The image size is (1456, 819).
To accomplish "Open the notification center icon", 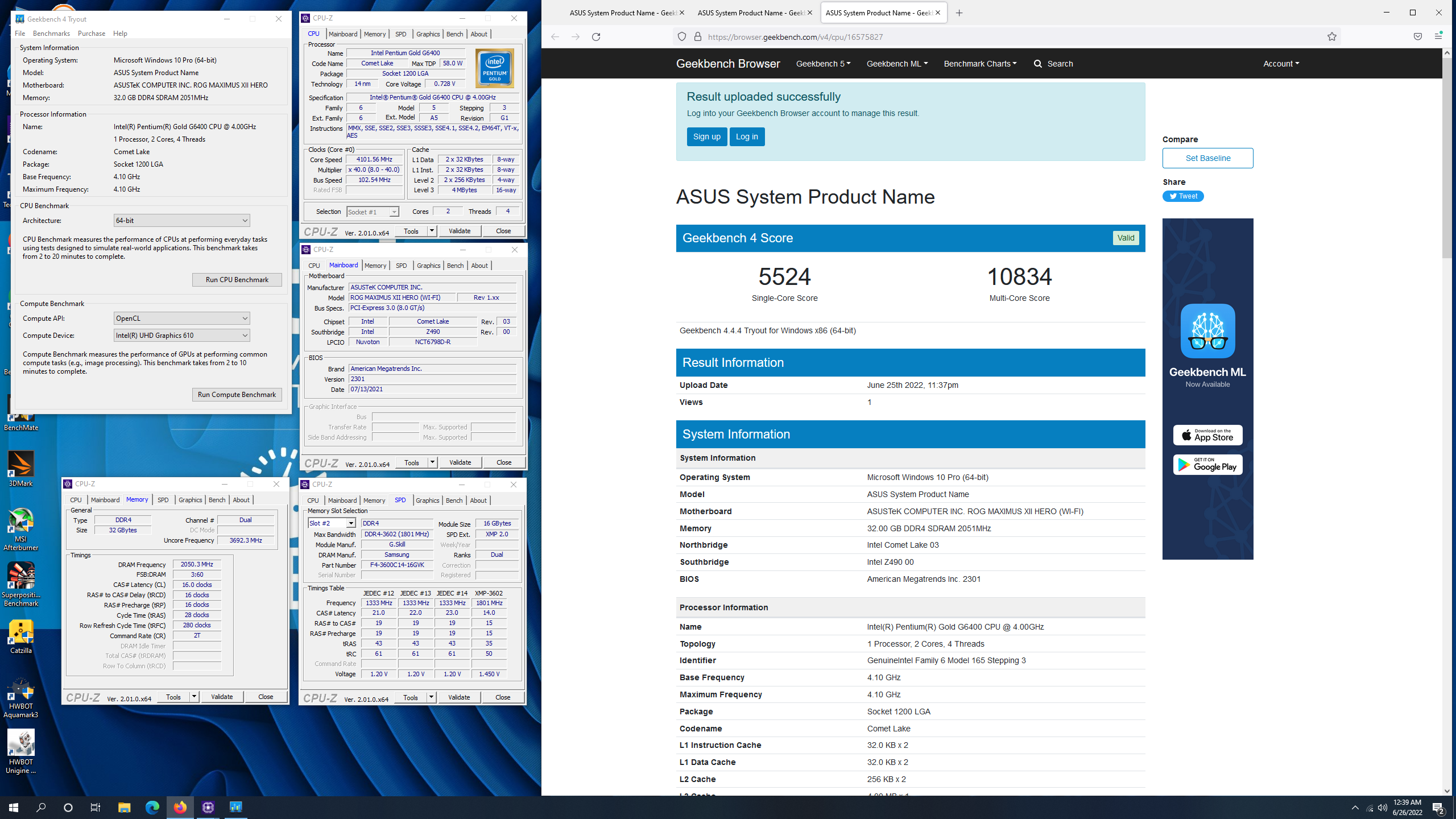I will pos(1438,807).
